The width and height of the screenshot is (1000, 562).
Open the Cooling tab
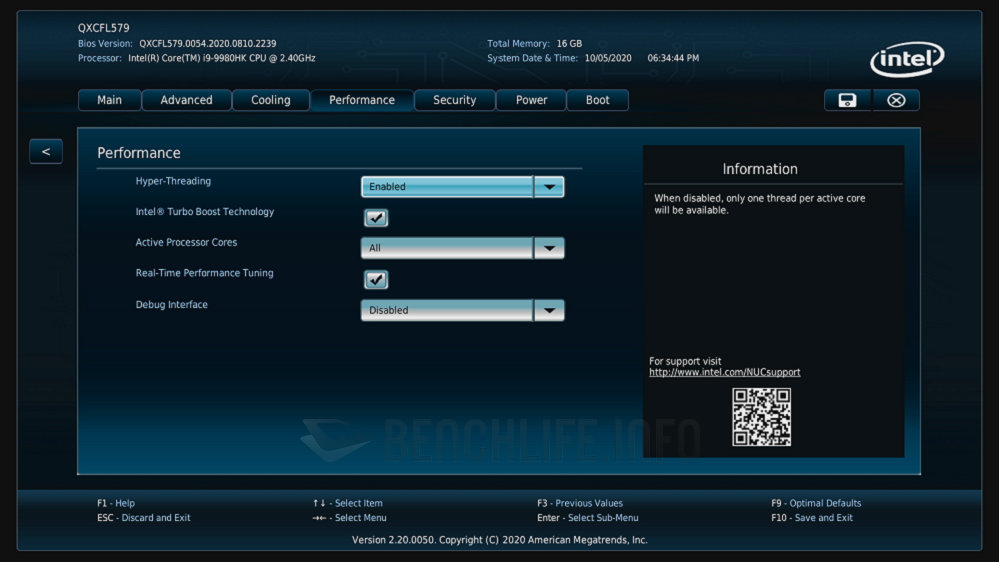(270, 100)
